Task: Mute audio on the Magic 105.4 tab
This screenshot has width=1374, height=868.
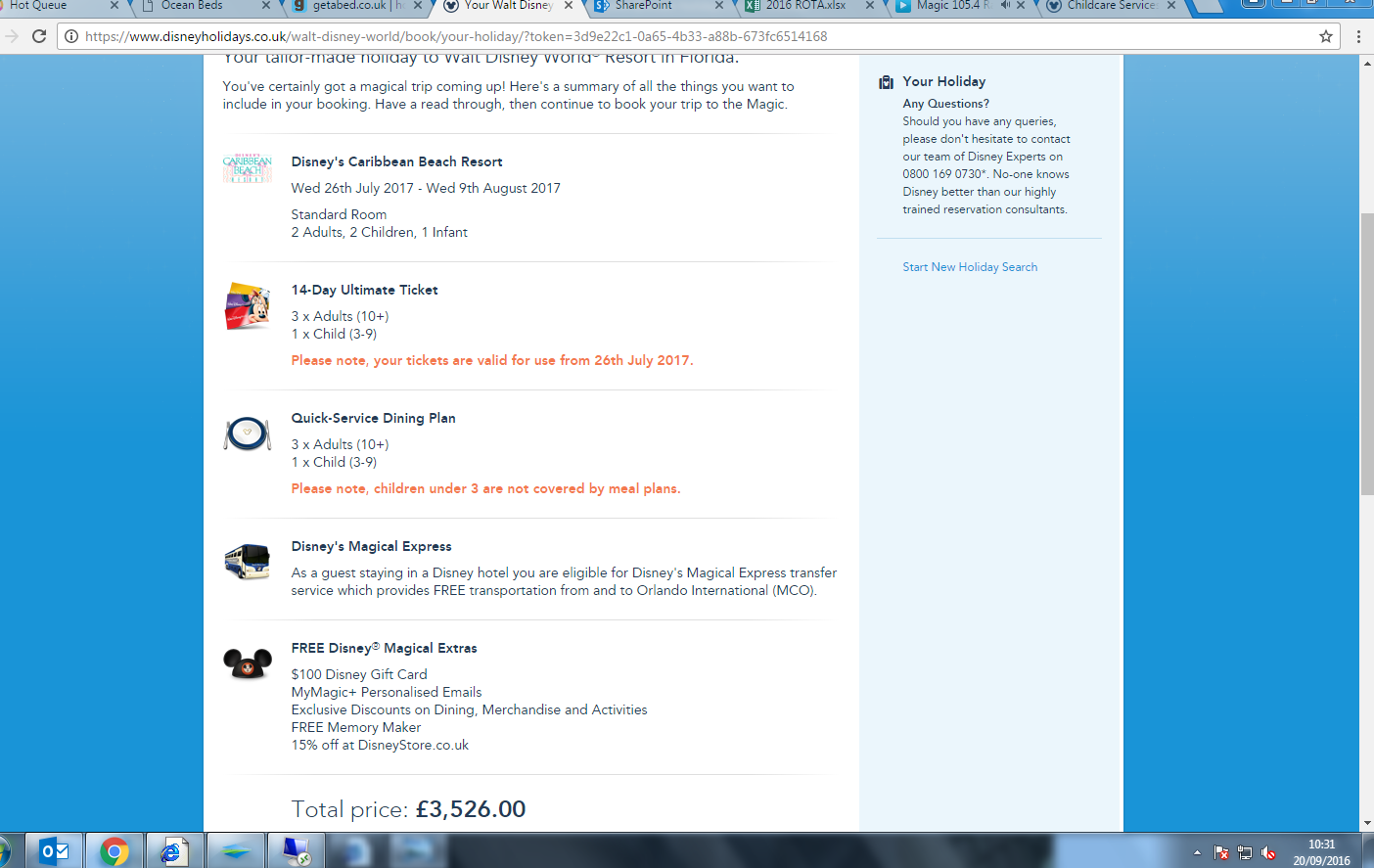Action: [1005, 5]
